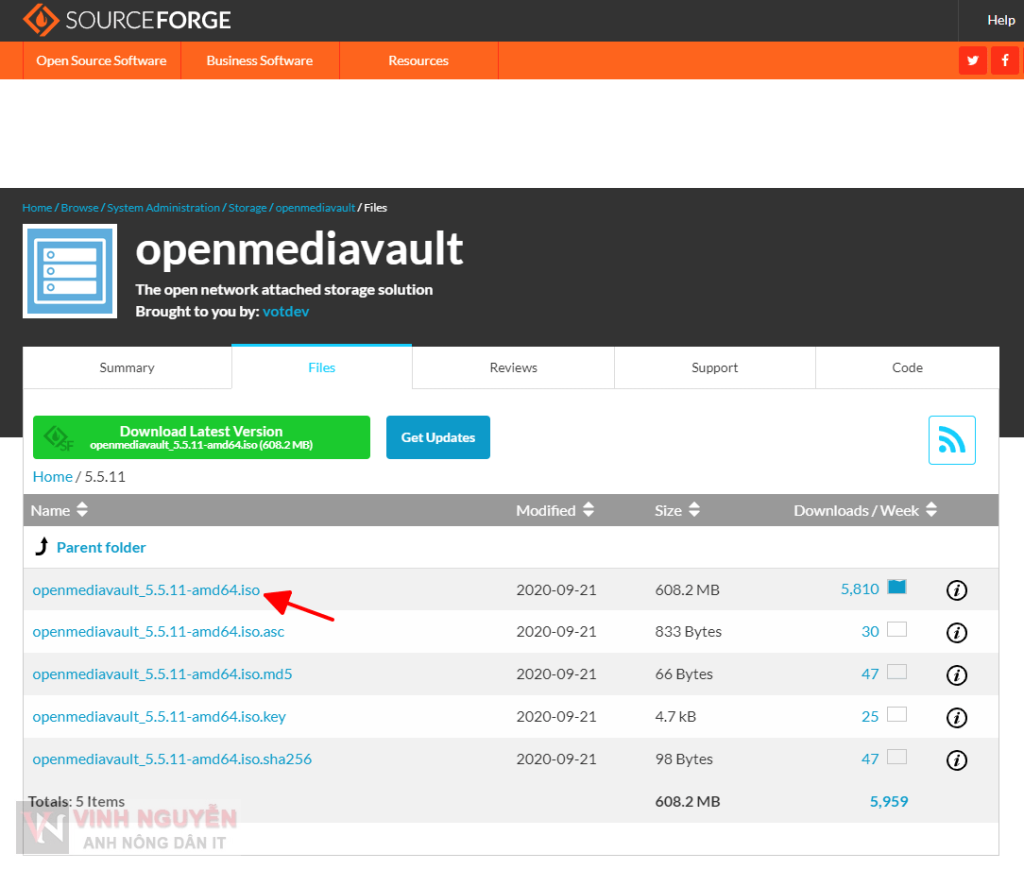View info for the .iso.key file

point(956,718)
